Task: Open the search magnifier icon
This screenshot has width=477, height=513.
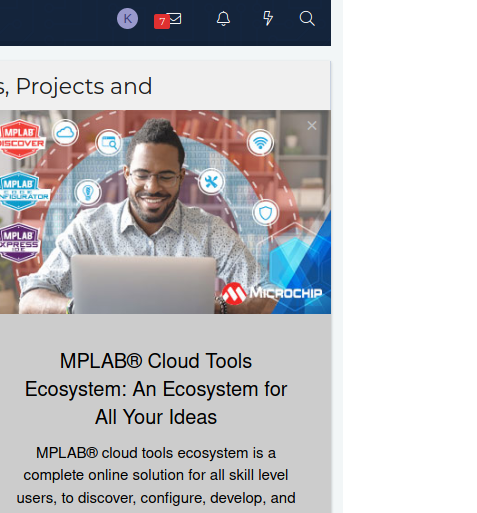Action: tap(307, 19)
